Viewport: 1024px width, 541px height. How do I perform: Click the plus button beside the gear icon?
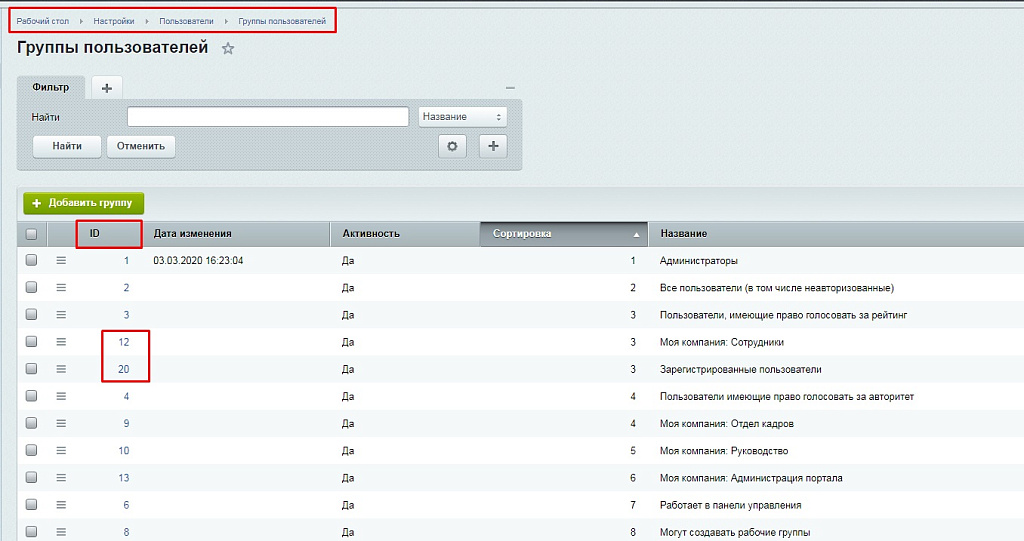click(493, 146)
